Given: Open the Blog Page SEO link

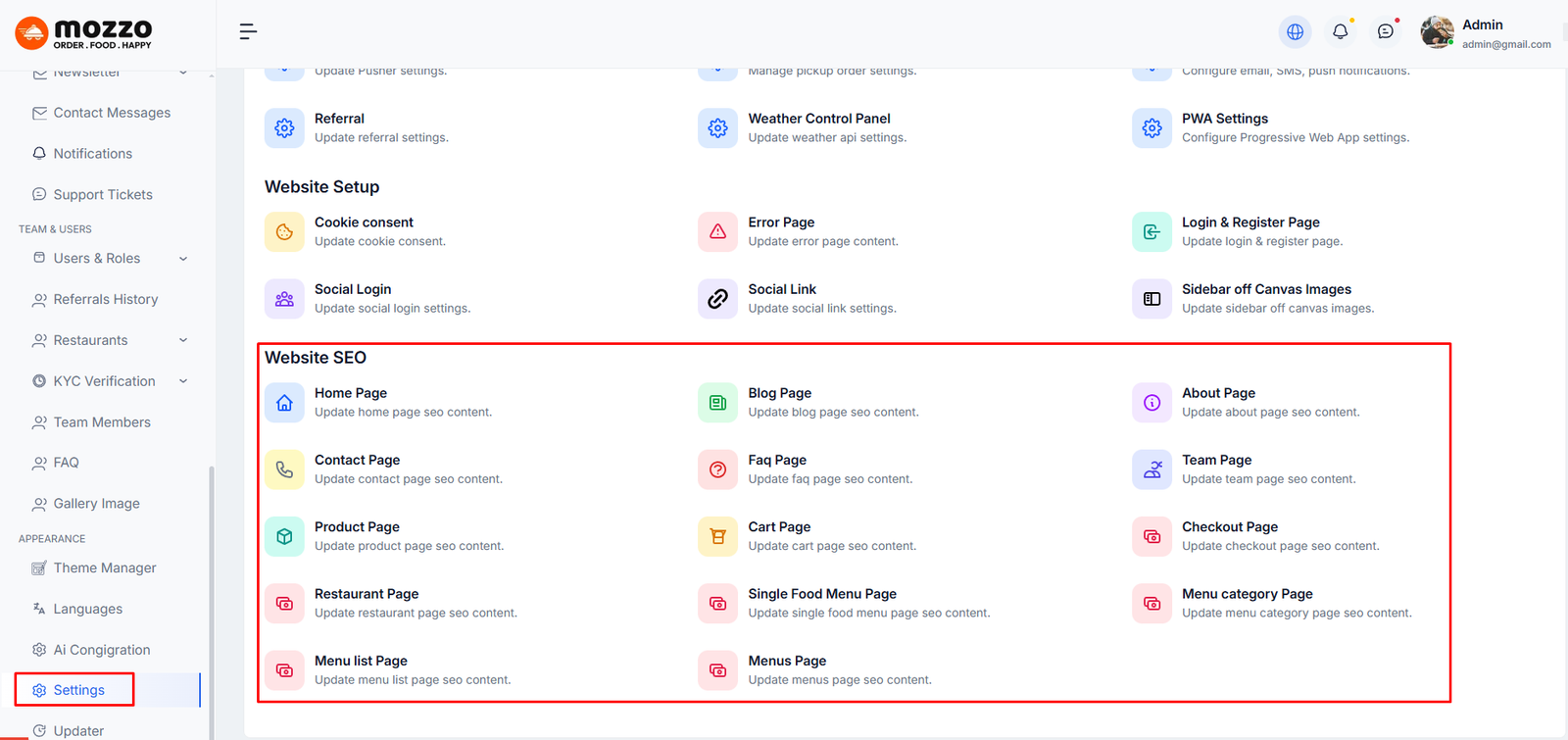Looking at the screenshot, I should (779, 393).
